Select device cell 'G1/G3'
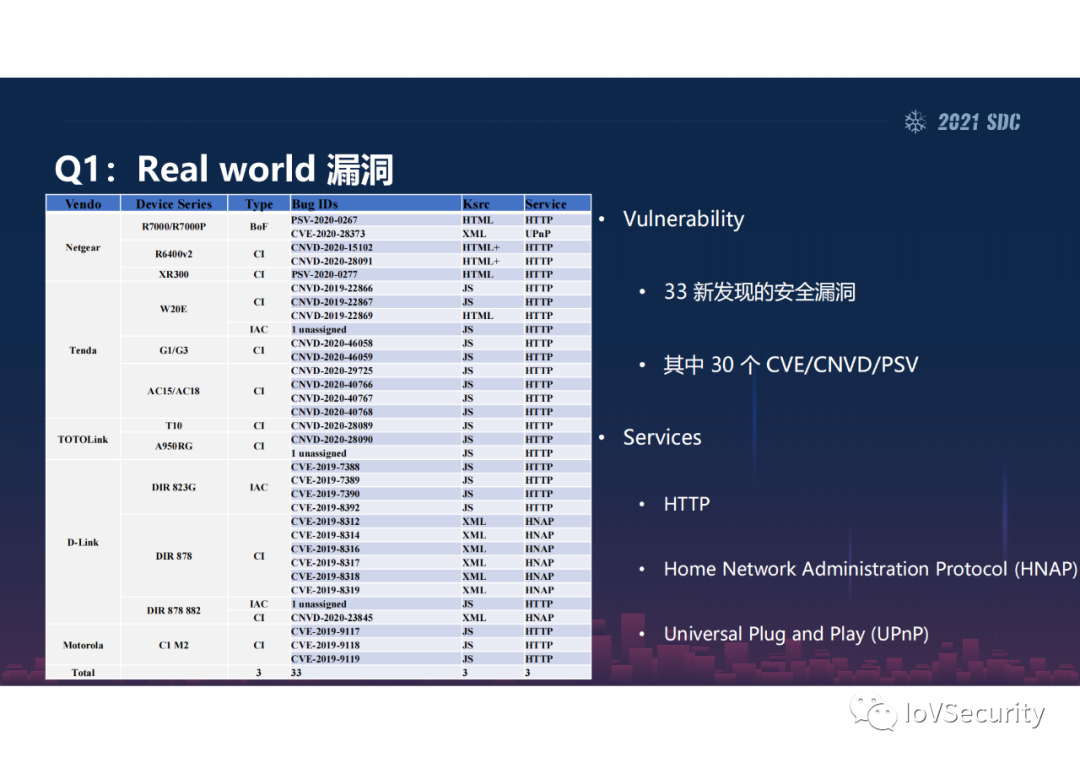1080x763 pixels. tap(174, 350)
